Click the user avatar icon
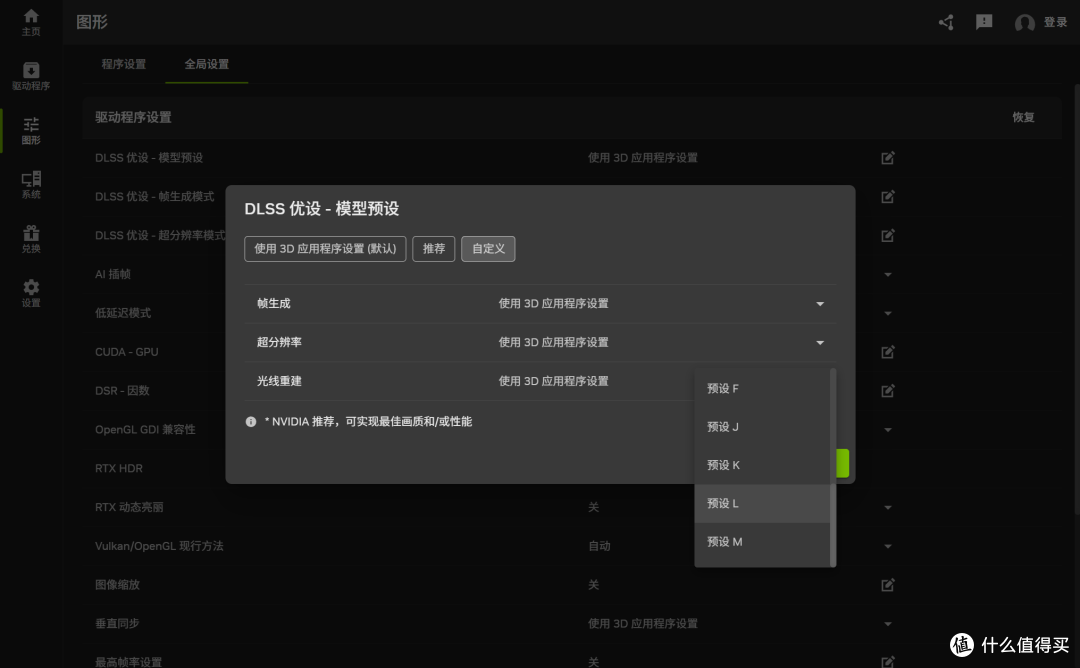Viewport: 1080px width, 668px height. tap(1025, 23)
